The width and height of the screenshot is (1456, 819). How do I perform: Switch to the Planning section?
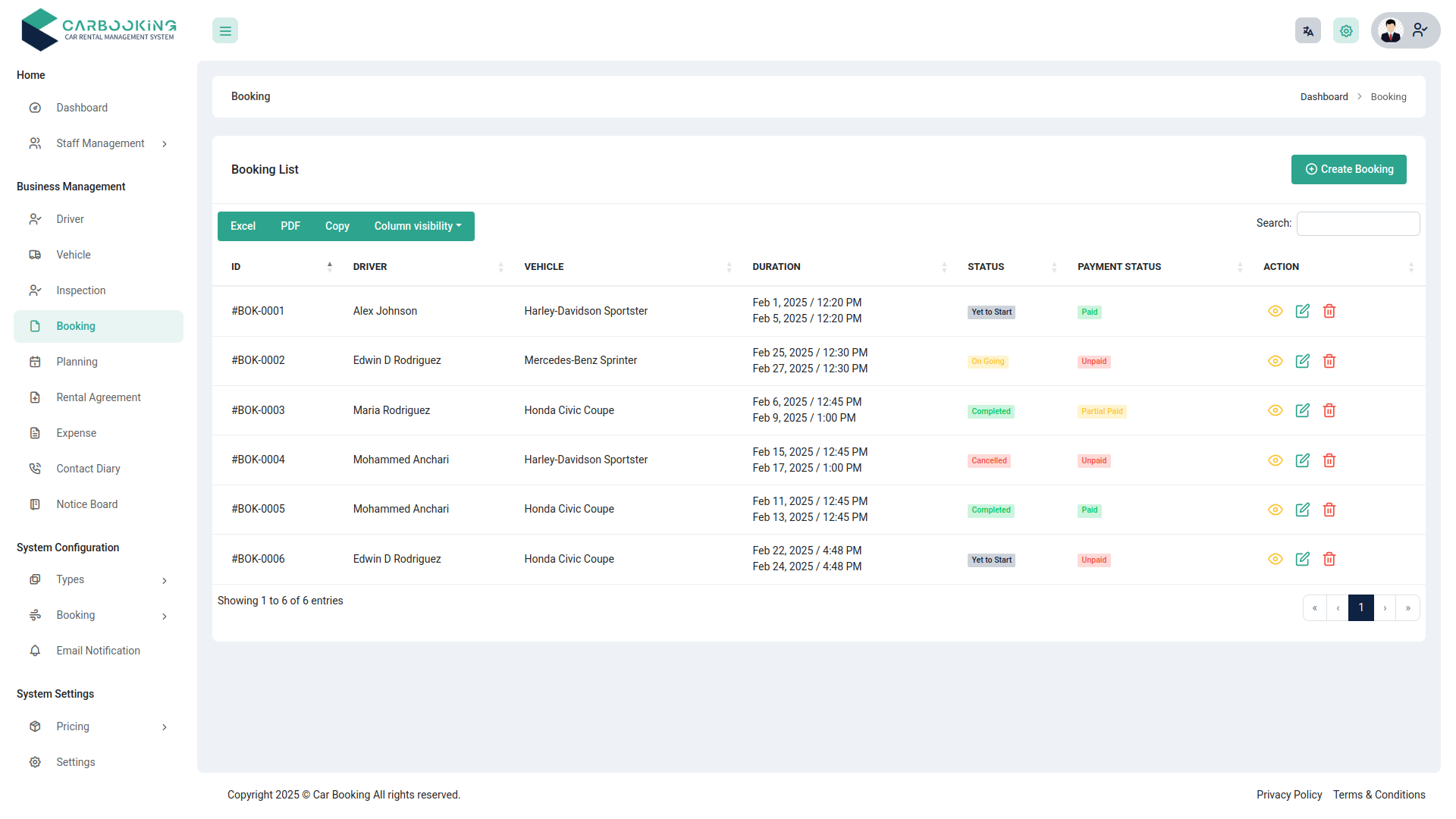pyautogui.click(x=77, y=362)
